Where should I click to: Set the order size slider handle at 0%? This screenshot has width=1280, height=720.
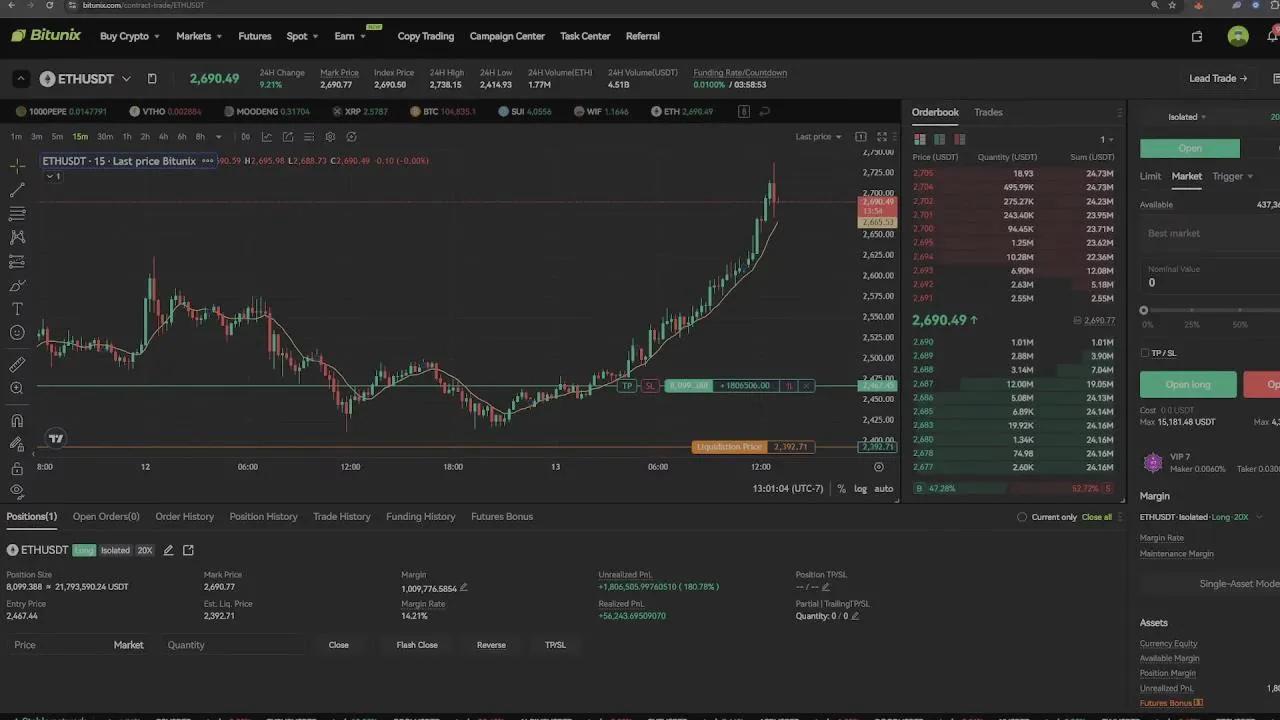pos(1144,310)
